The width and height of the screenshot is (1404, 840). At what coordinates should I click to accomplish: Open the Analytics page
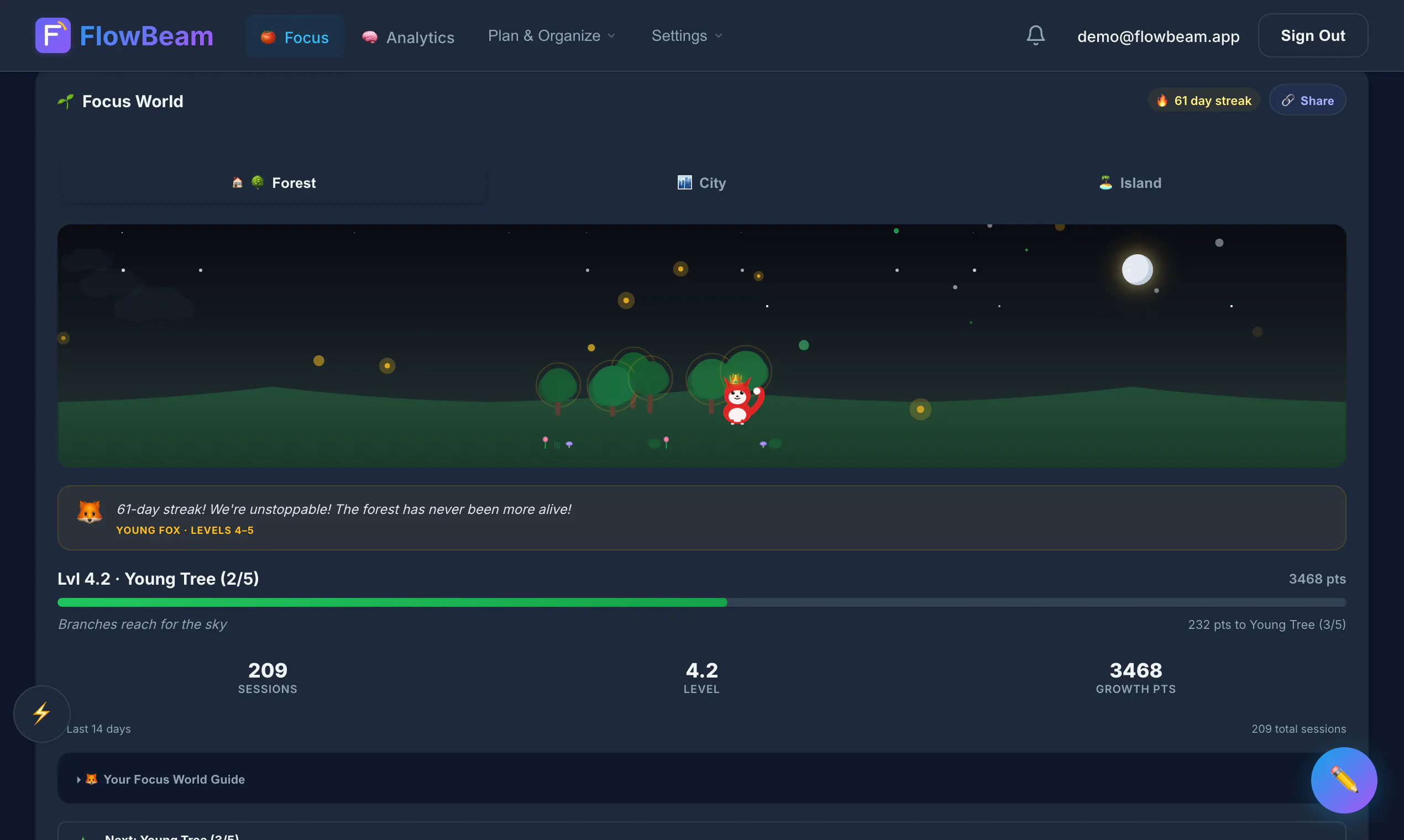(x=408, y=38)
